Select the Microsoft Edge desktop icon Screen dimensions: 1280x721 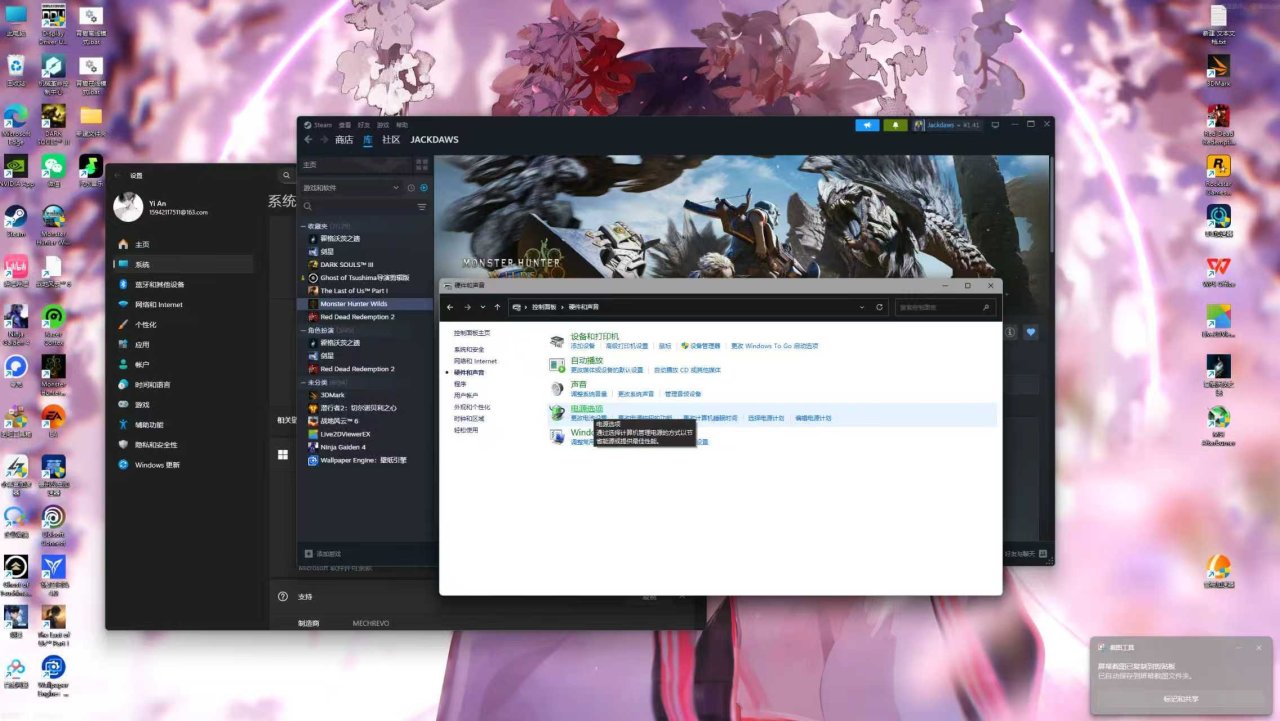[x=16, y=120]
